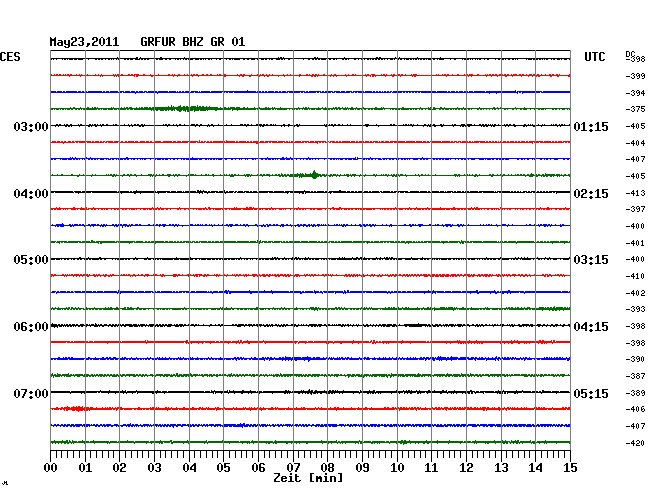The image size is (650, 494).
Task: Click the UTC column header
Action: [x=594, y=57]
